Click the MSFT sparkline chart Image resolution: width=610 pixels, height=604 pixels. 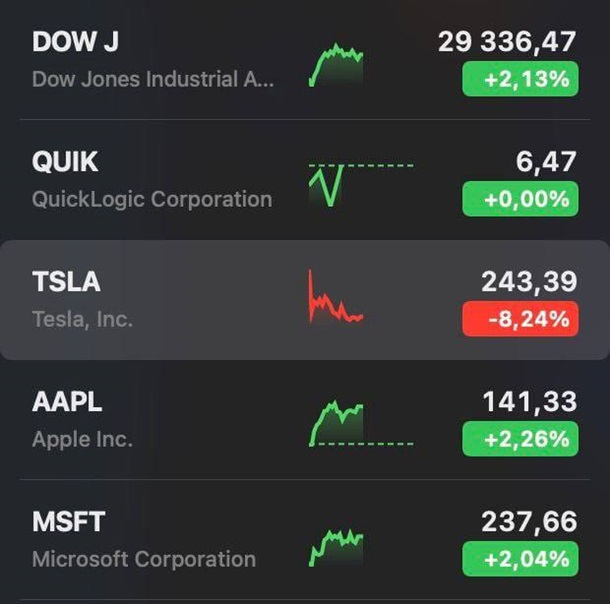pyautogui.click(x=336, y=545)
